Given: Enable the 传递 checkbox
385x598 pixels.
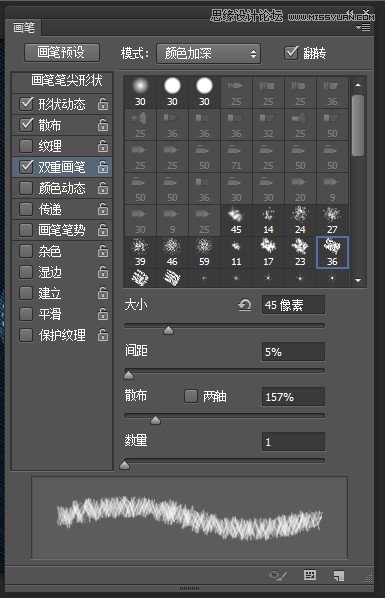Looking at the screenshot, I should pos(26,209).
